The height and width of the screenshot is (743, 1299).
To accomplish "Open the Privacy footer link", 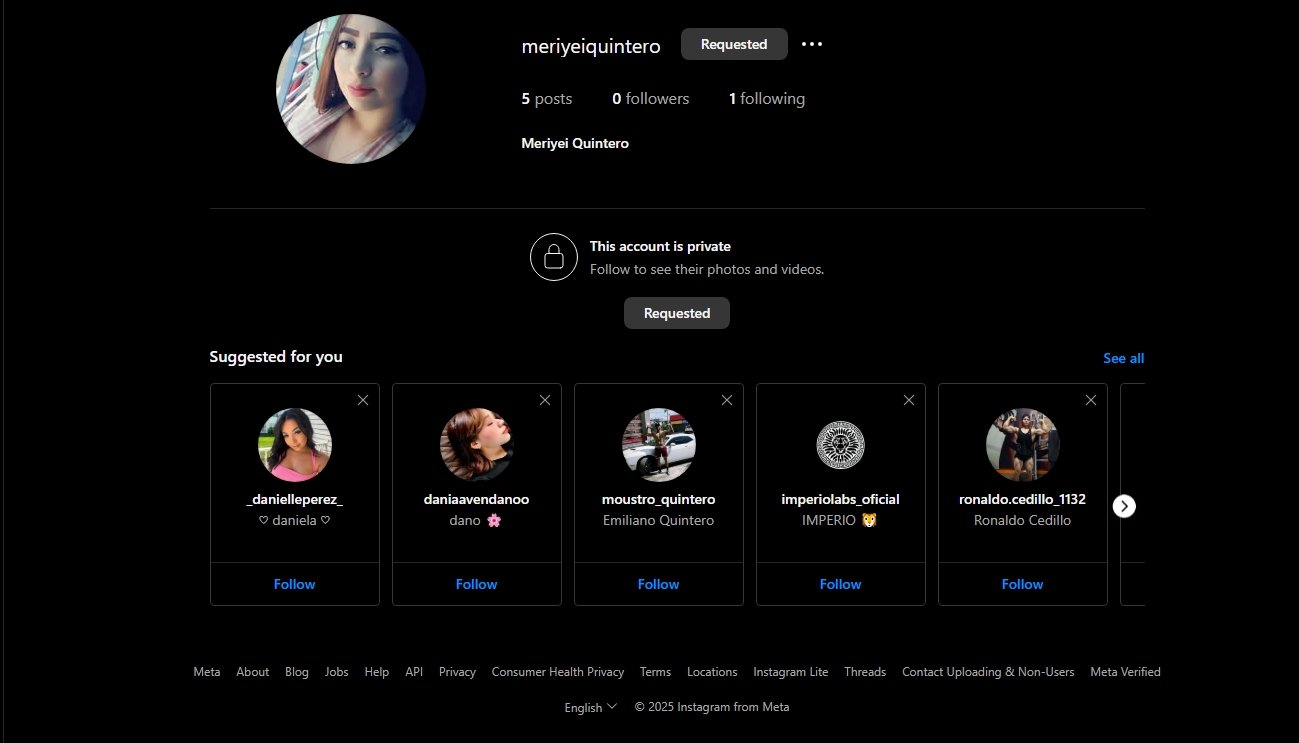I will pyautogui.click(x=457, y=672).
